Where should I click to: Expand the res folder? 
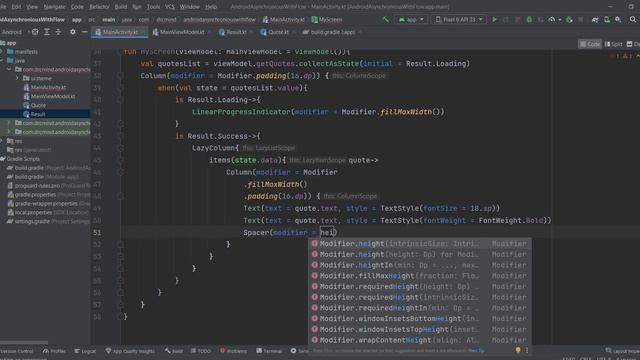(x=2, y=141)
